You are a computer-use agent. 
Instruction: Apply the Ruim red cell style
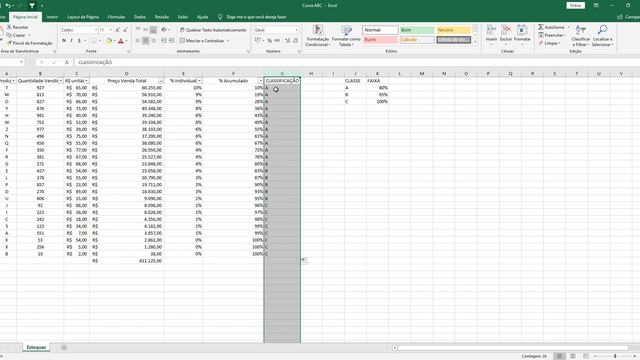pos(380,40)
